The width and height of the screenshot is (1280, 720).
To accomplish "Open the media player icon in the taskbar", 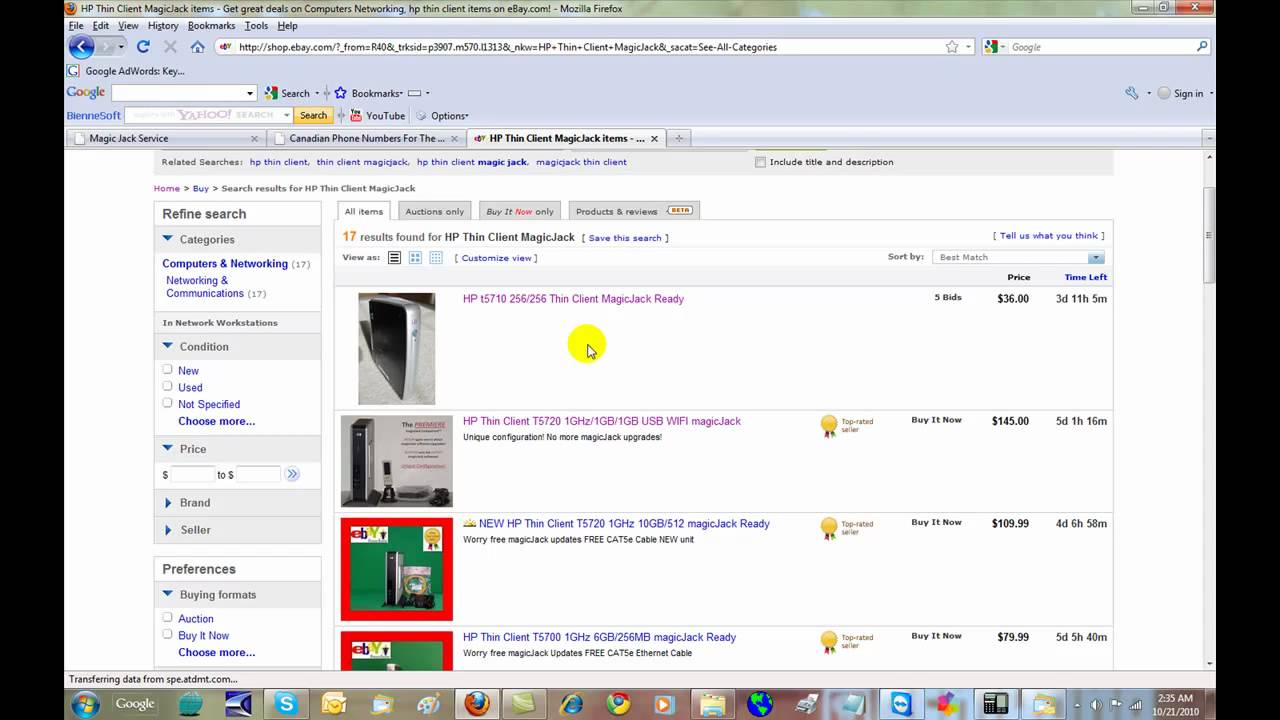I will coord(665,704).
